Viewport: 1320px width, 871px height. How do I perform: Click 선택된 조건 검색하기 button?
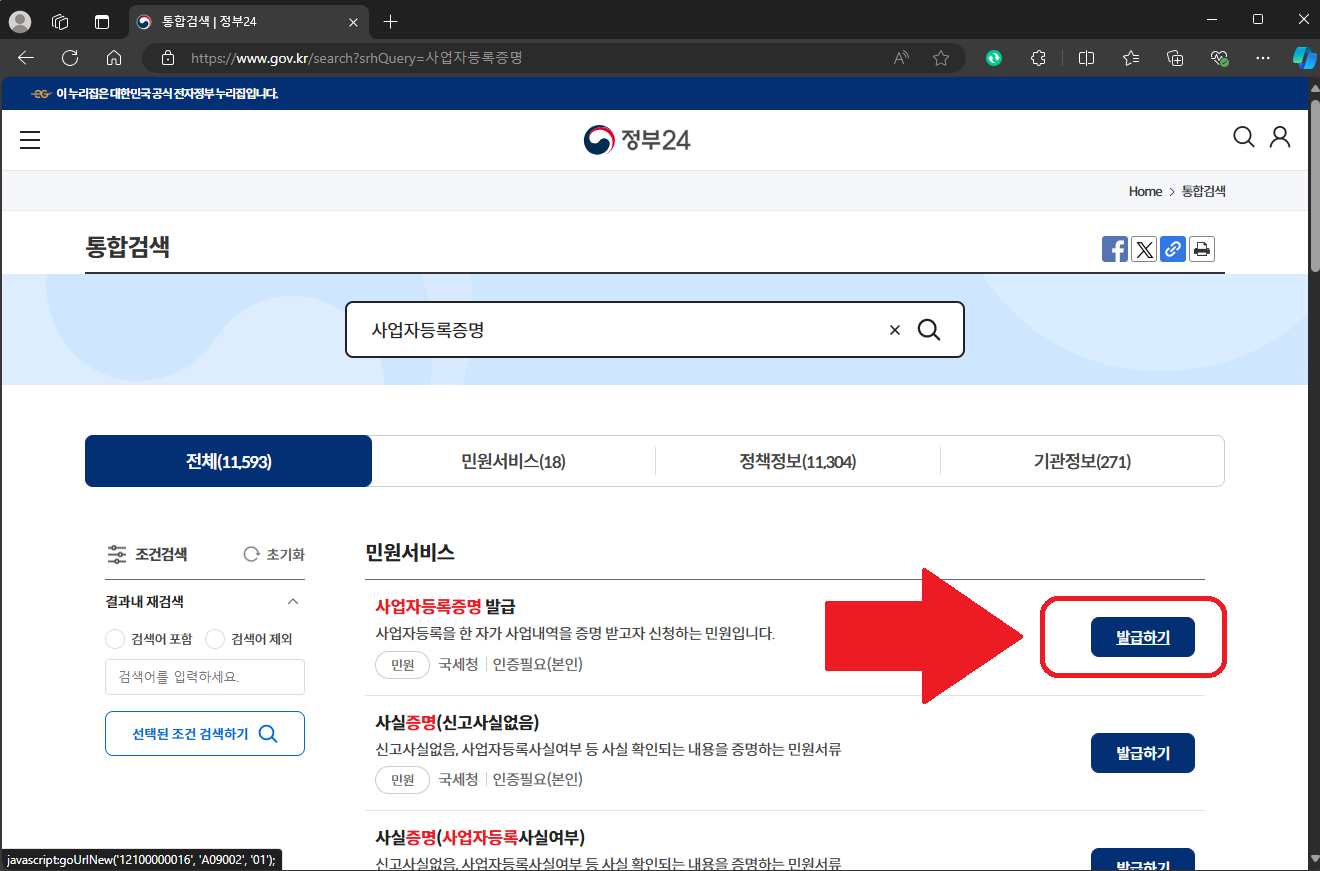click(205, 734)
